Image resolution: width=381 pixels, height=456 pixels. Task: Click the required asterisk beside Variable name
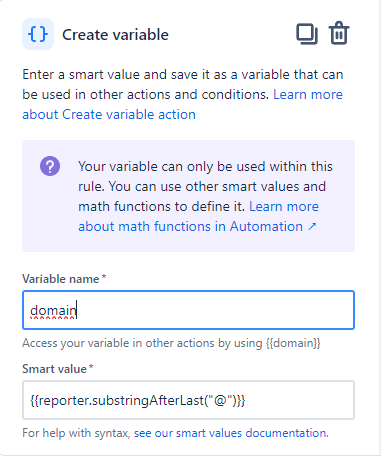point(104,277)
